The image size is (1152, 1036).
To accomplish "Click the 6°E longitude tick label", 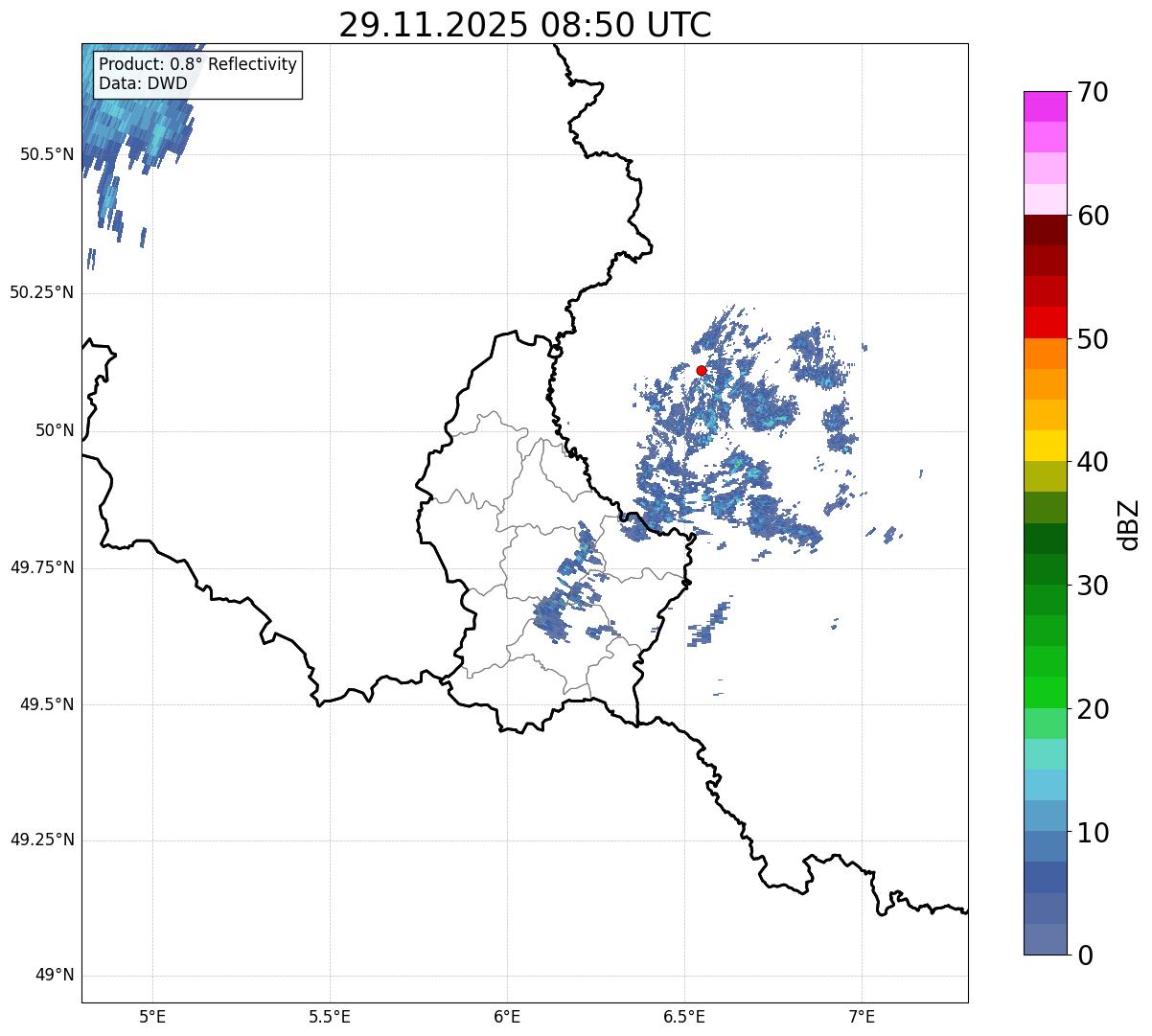I will coord(507,1016).
